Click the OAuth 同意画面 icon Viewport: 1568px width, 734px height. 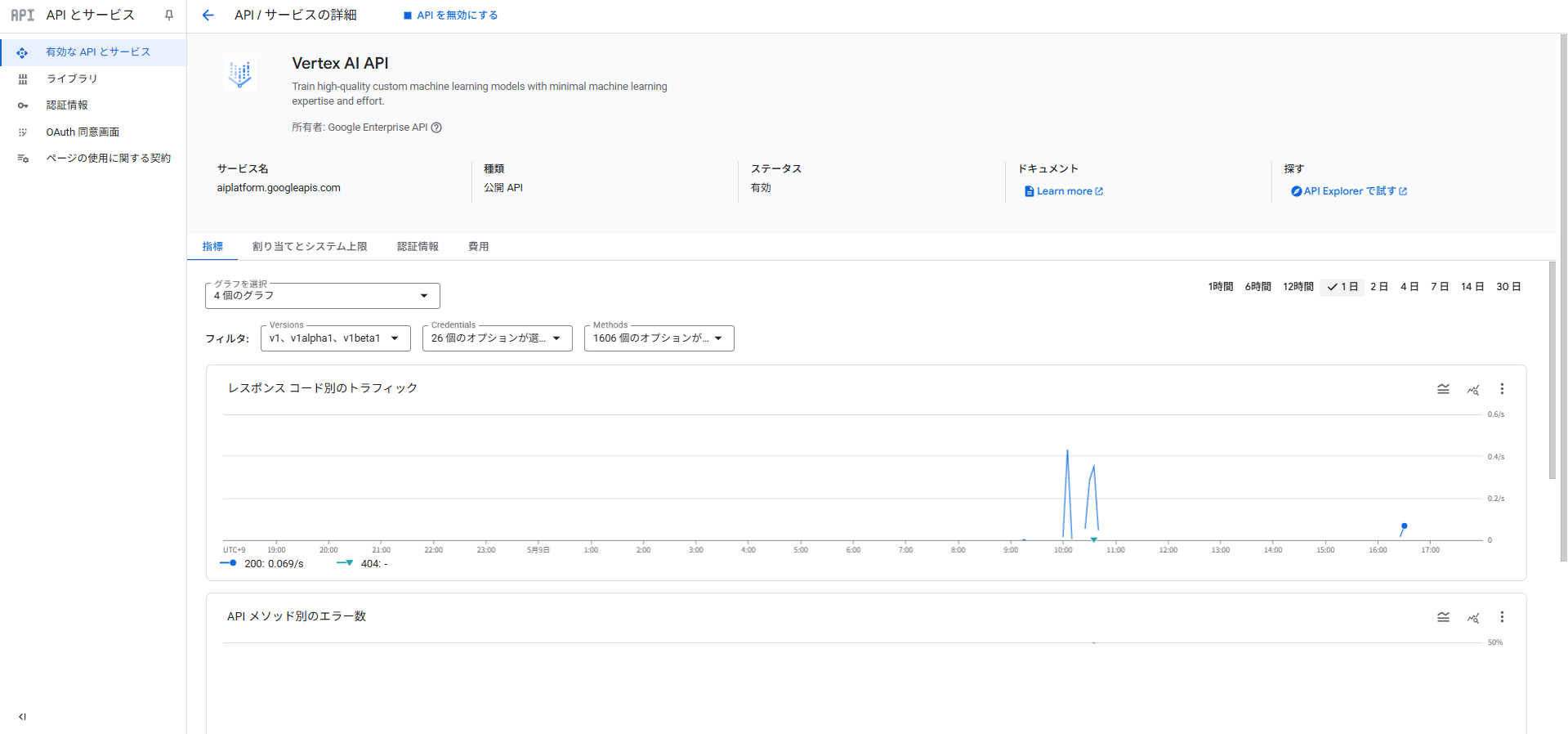(x=23, y=132)
